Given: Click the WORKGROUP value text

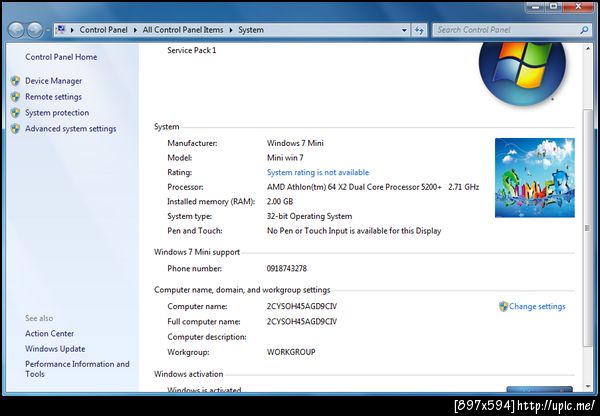Looking at the screenshot, I should (x=291, y=352).
